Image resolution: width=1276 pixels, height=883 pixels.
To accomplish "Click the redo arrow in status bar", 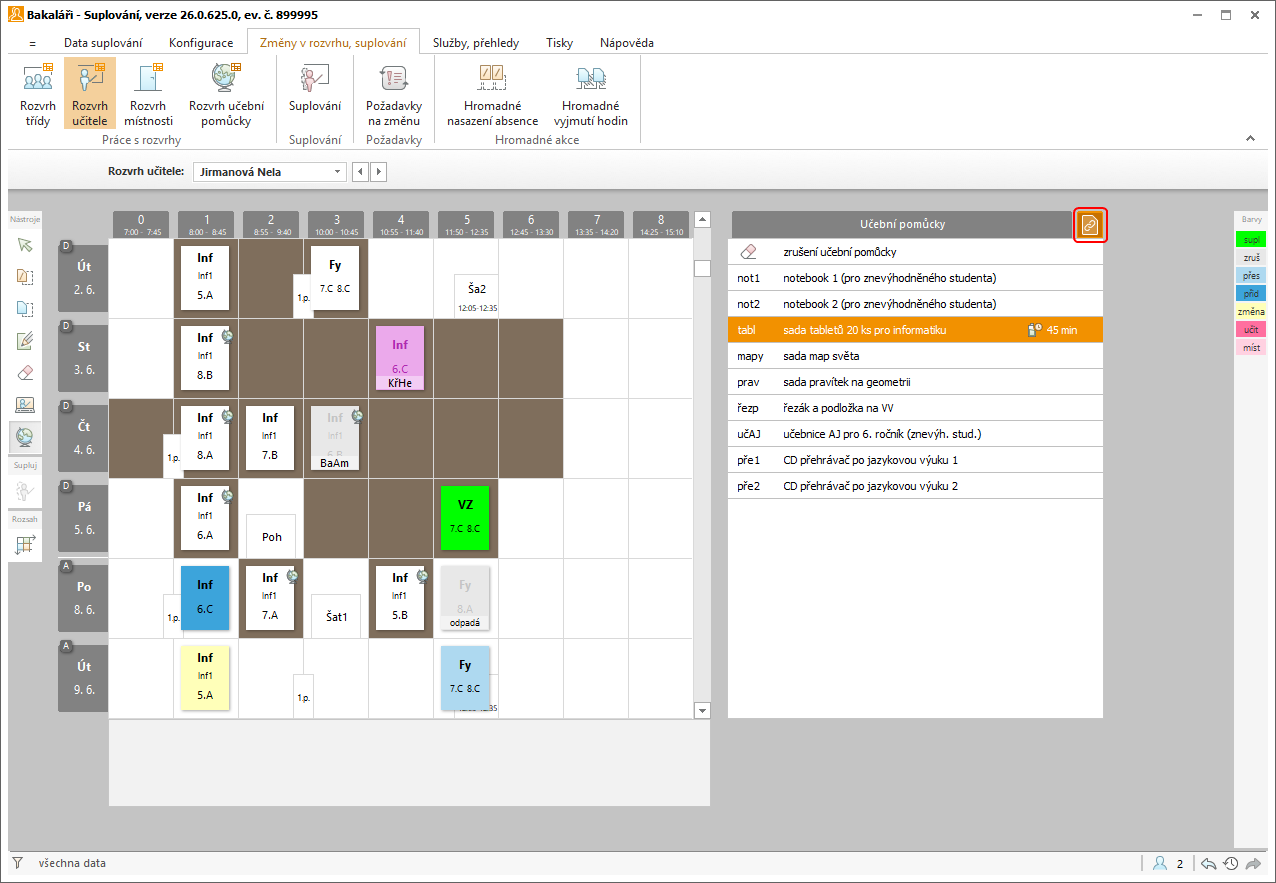I will coord(1253,863).
